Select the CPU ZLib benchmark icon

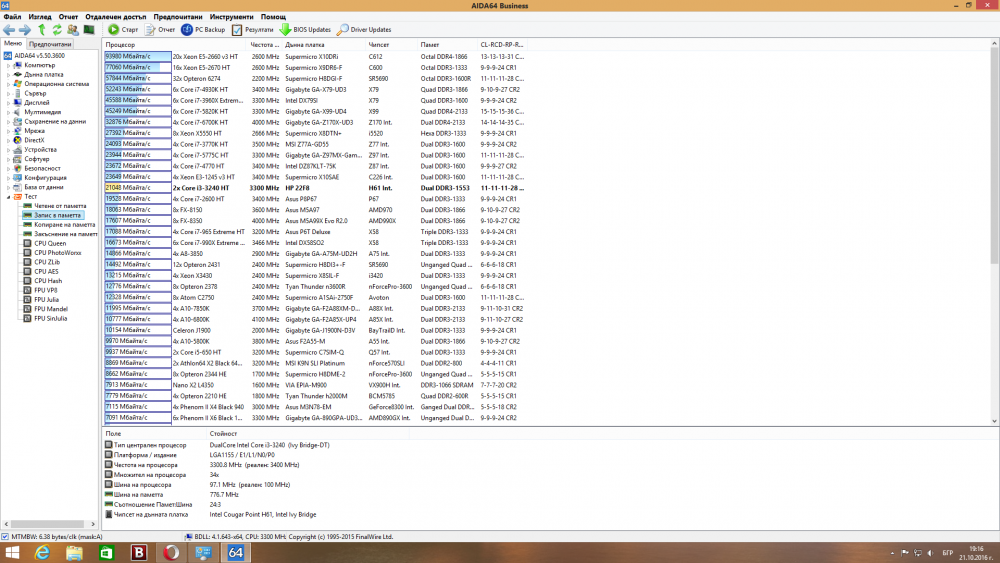pos(27,262)
